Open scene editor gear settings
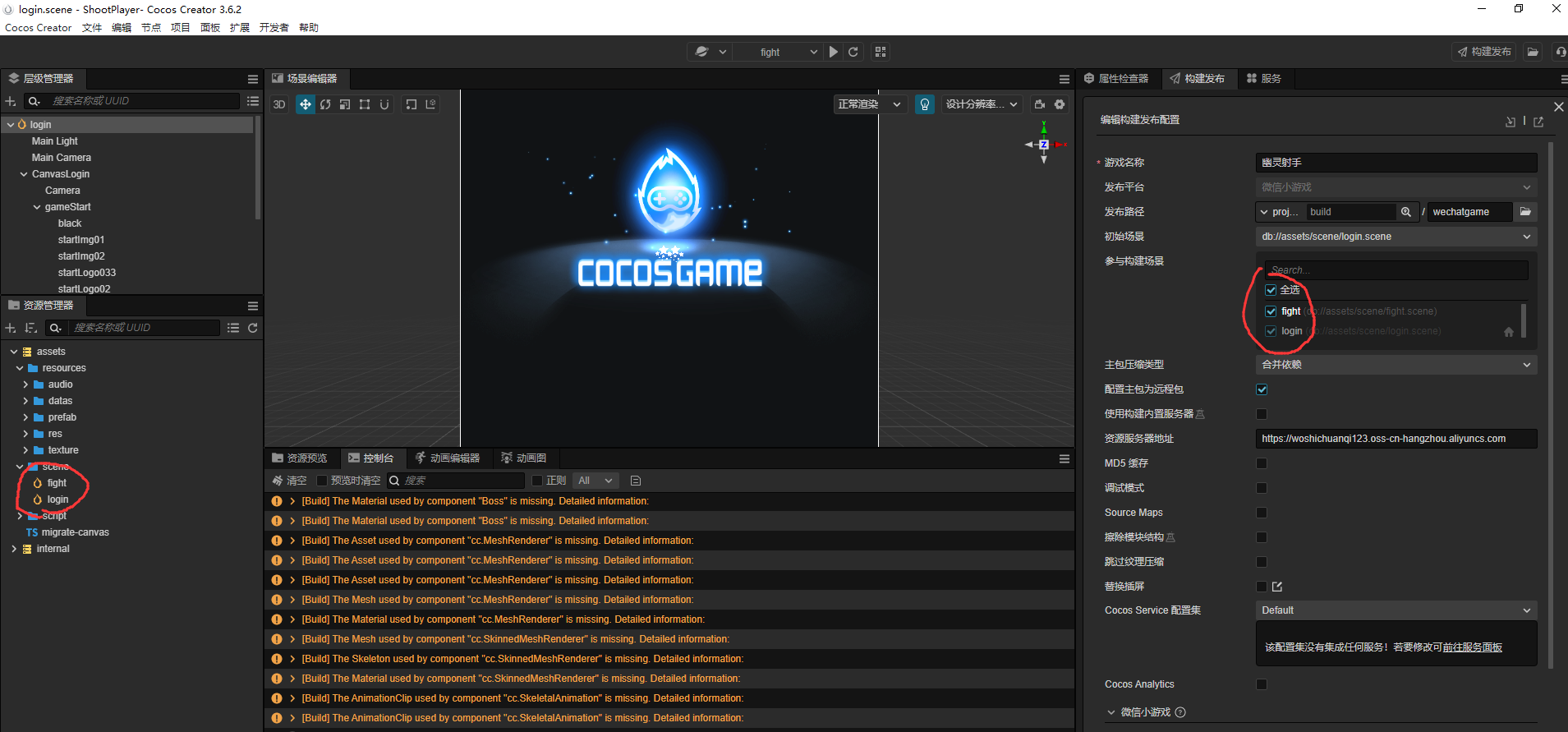This screenshot has height=732, width=1568. [1060, 104]
